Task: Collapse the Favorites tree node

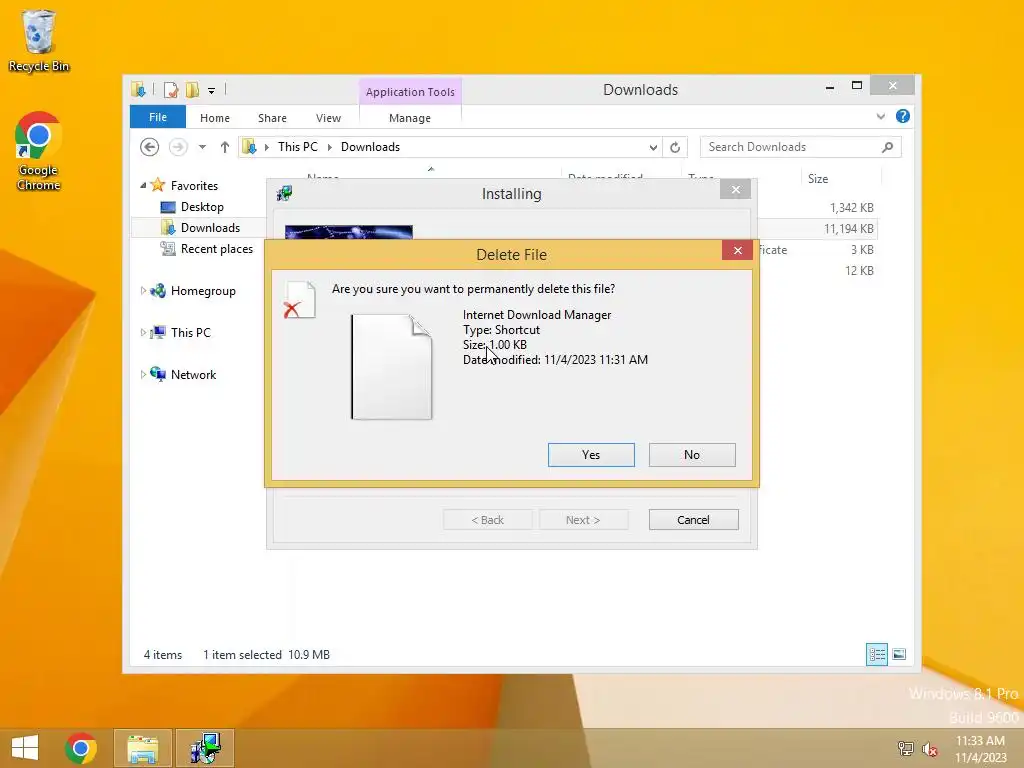Action: [143, 185]
